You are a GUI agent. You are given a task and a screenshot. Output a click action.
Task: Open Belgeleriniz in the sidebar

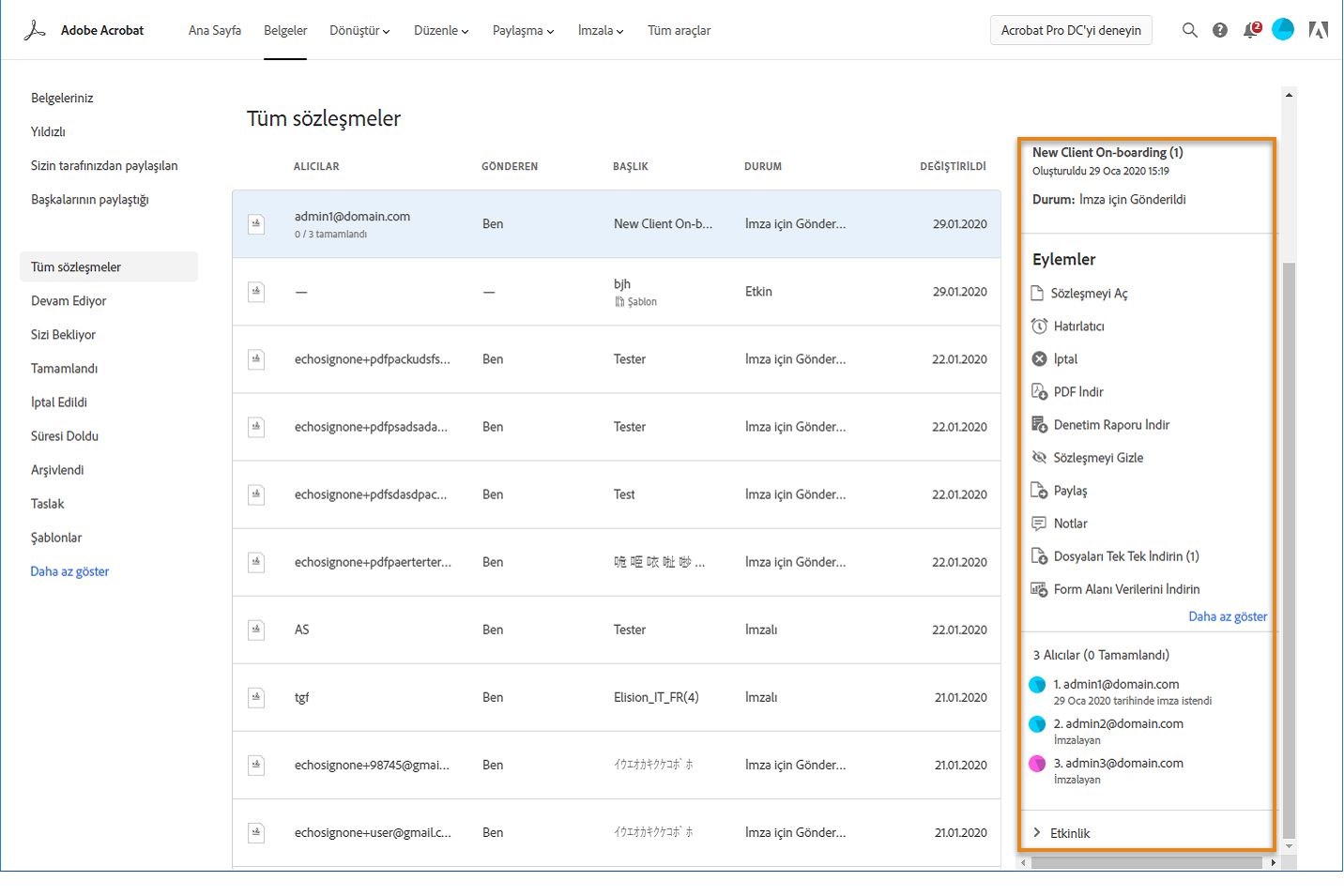(62, 99)
